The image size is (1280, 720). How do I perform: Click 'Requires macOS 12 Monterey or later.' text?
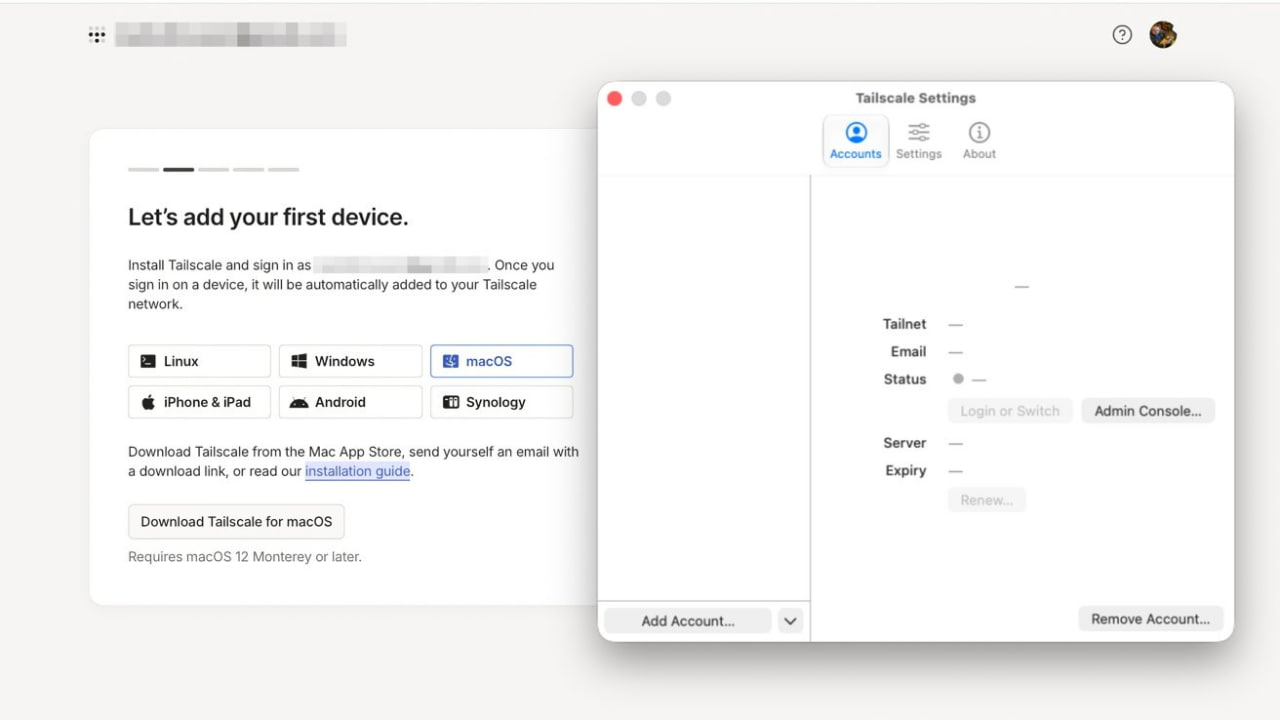click(x=245, y=556)
